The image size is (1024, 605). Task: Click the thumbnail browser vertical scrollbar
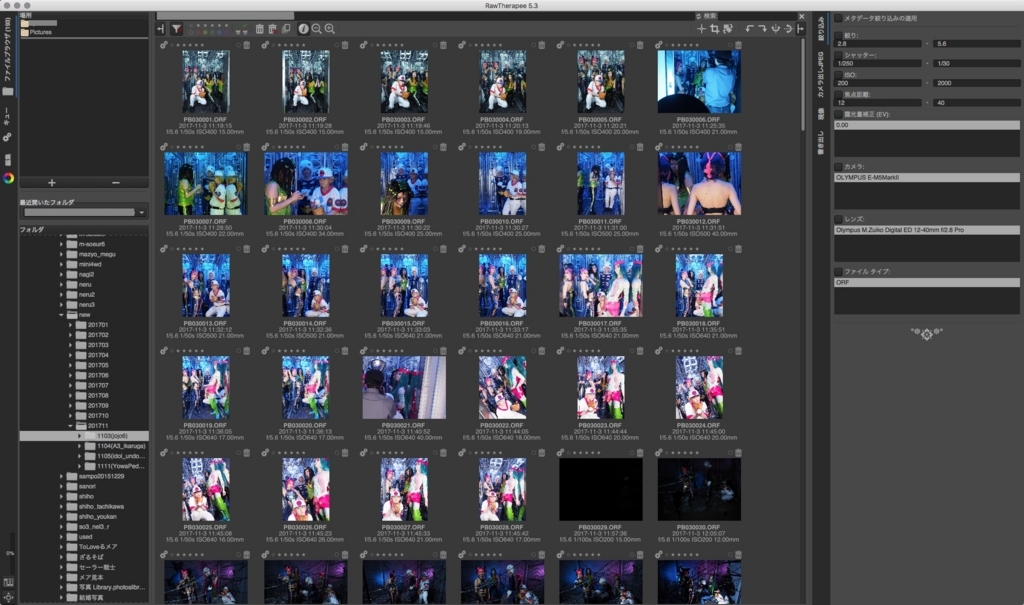pos(804,85)
